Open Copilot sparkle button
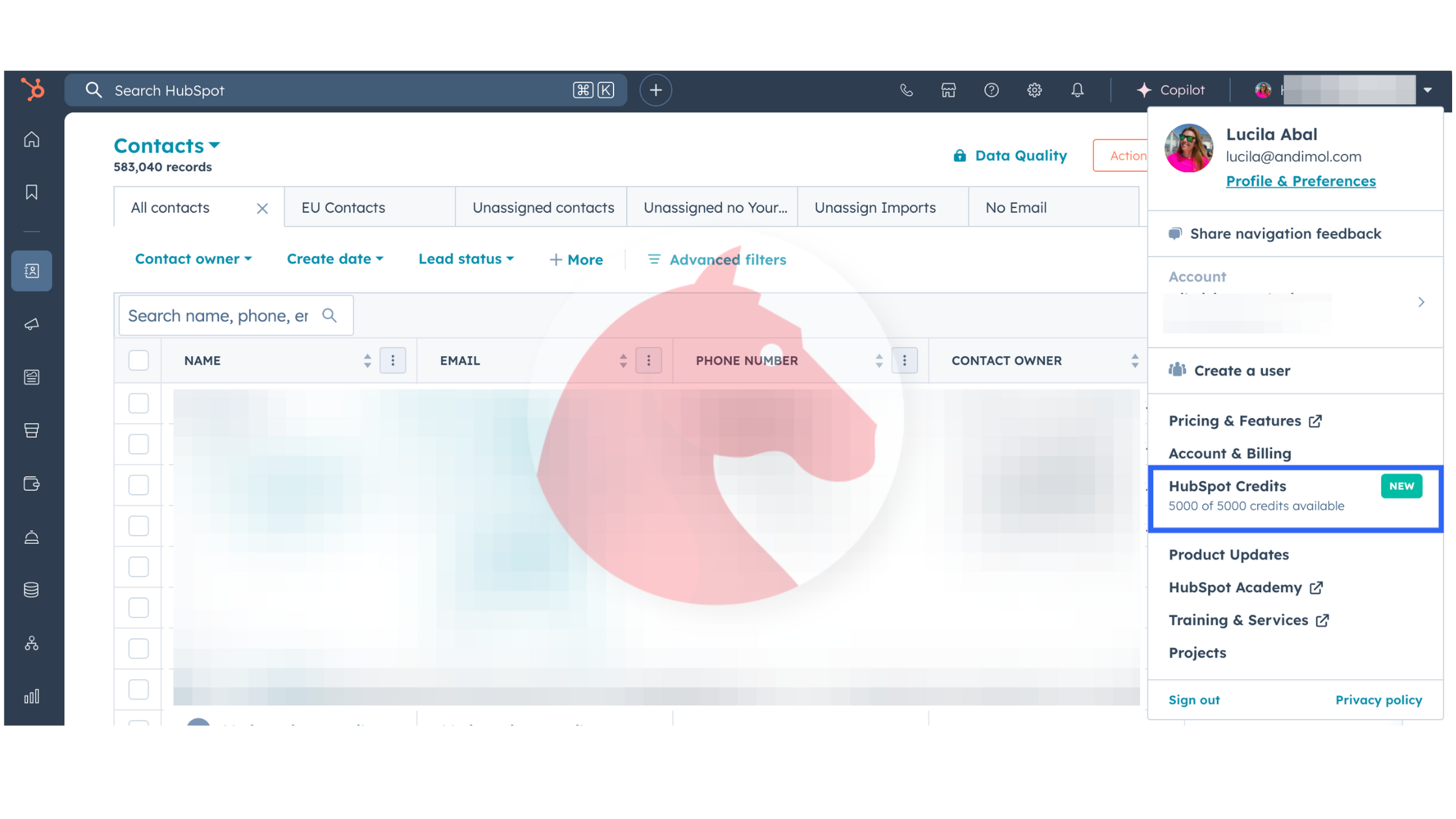 pyautogui.click(x=1171, y=90)
